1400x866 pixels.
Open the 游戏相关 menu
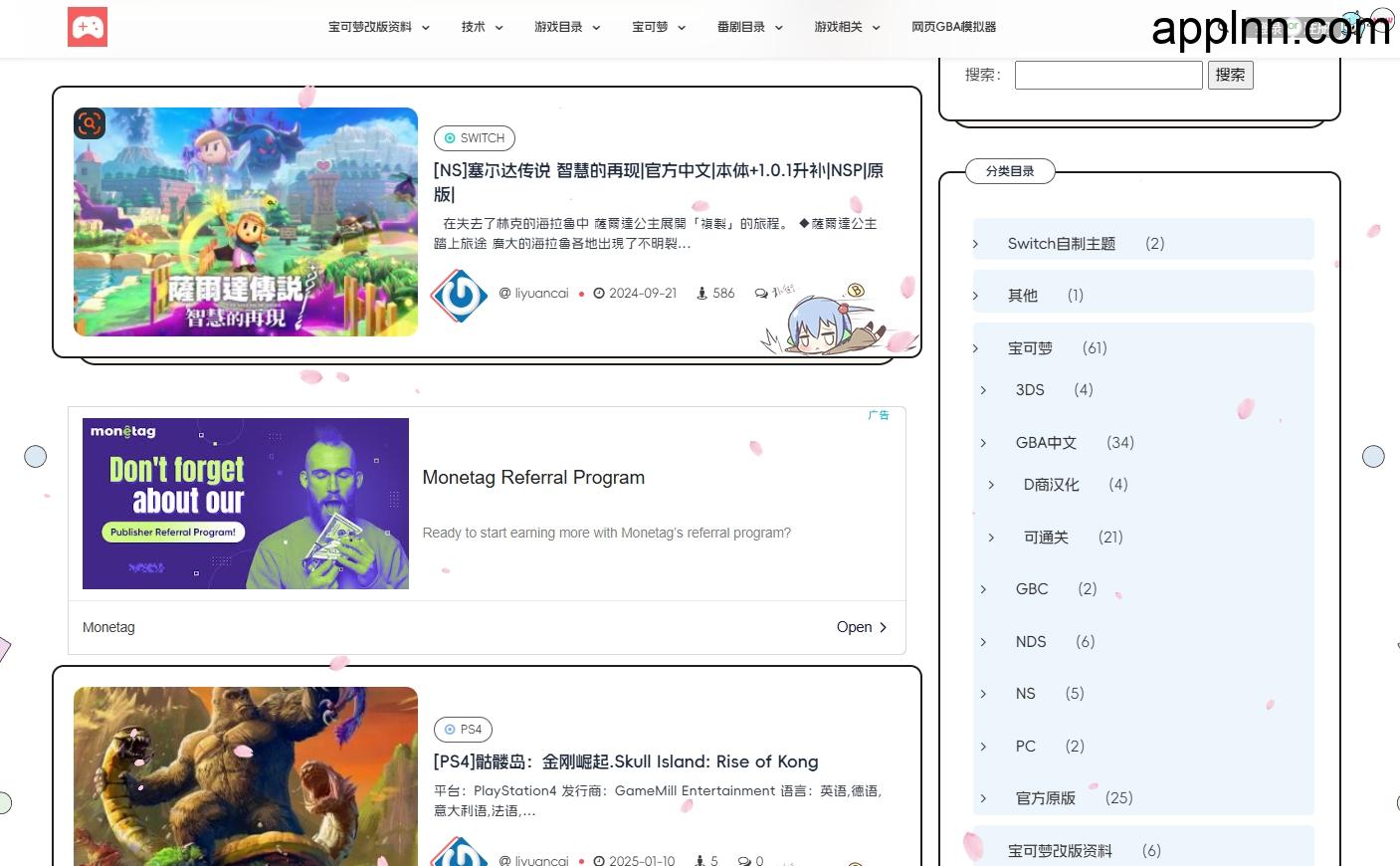click(x=838, y=27)
